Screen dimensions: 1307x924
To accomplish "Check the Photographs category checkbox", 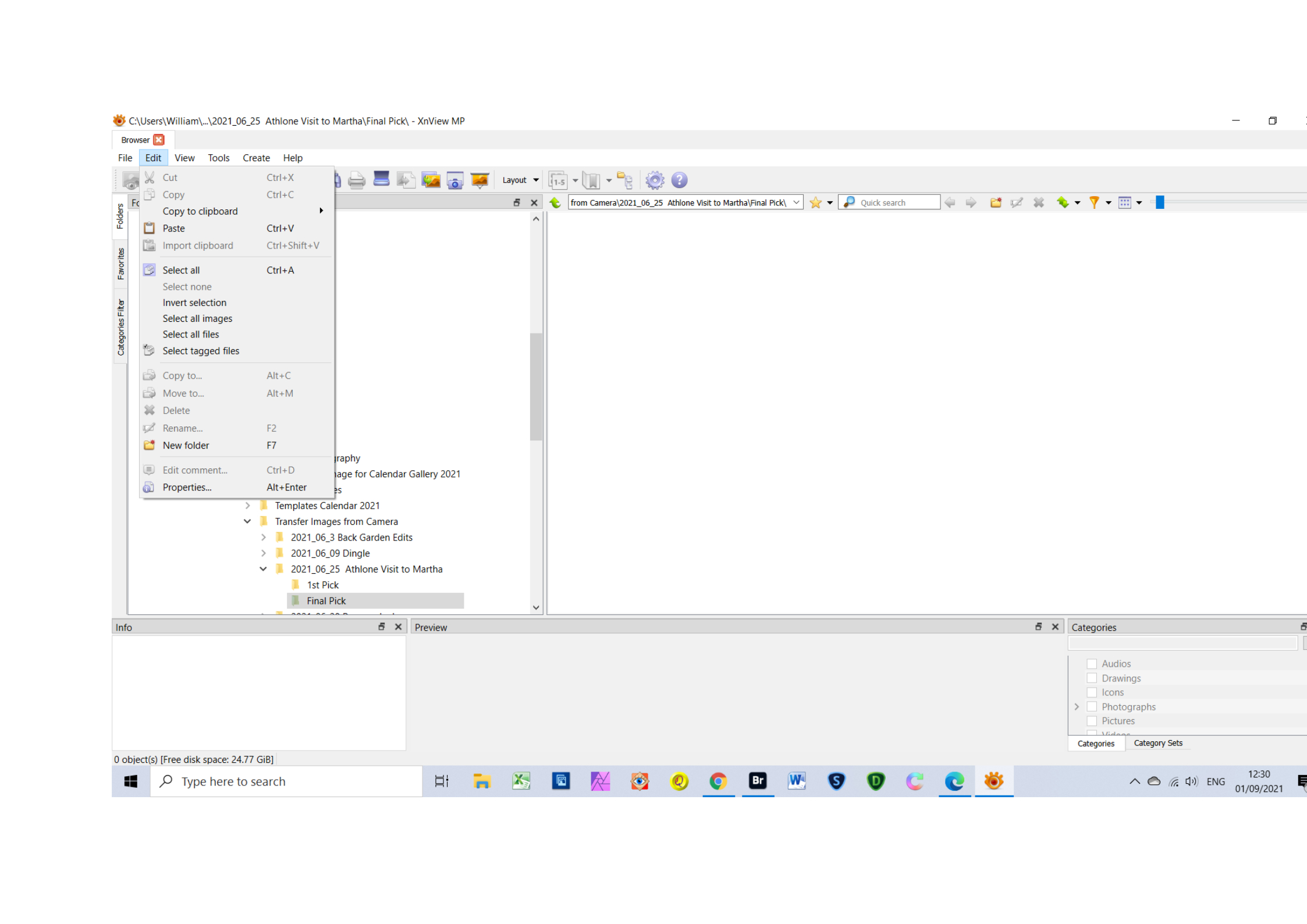I will (x=1092, y=706).
